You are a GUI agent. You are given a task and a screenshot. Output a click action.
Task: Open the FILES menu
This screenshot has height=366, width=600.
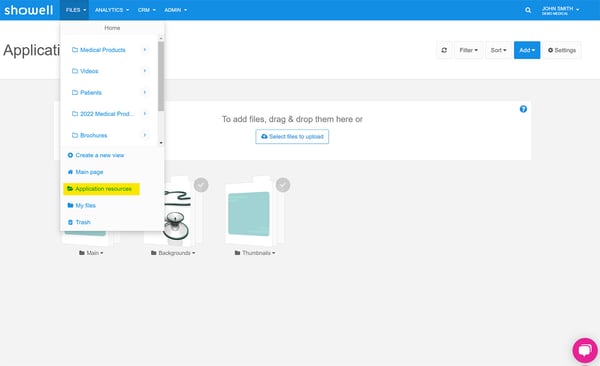point(75,10)
